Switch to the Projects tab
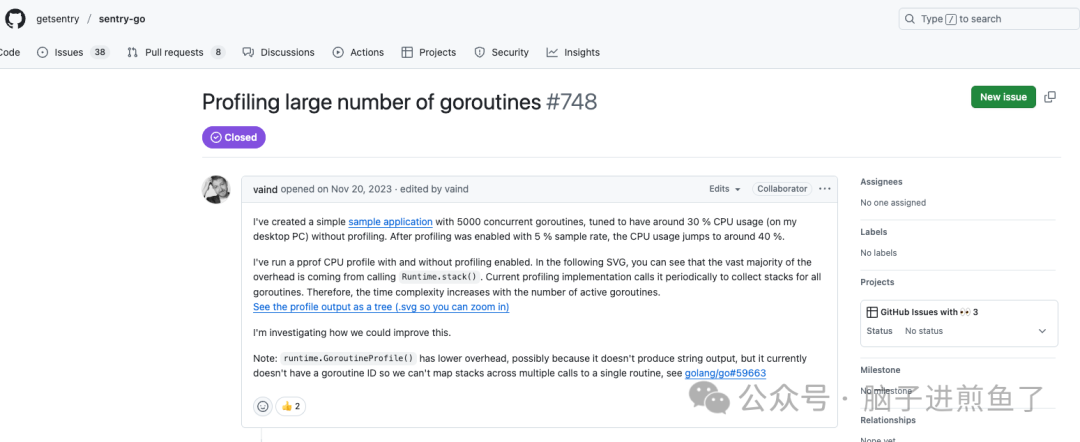This screenshot has height=442, width=1080. (x=428, y=52)
